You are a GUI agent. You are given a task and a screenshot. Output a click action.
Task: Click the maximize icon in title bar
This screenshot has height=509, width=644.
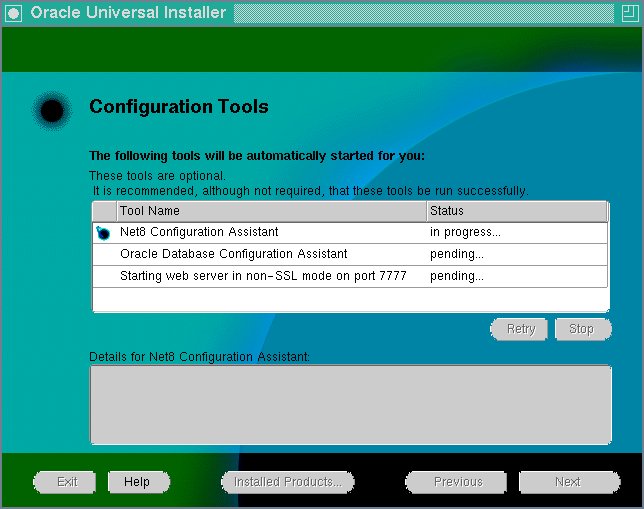(x=629, y=13)
